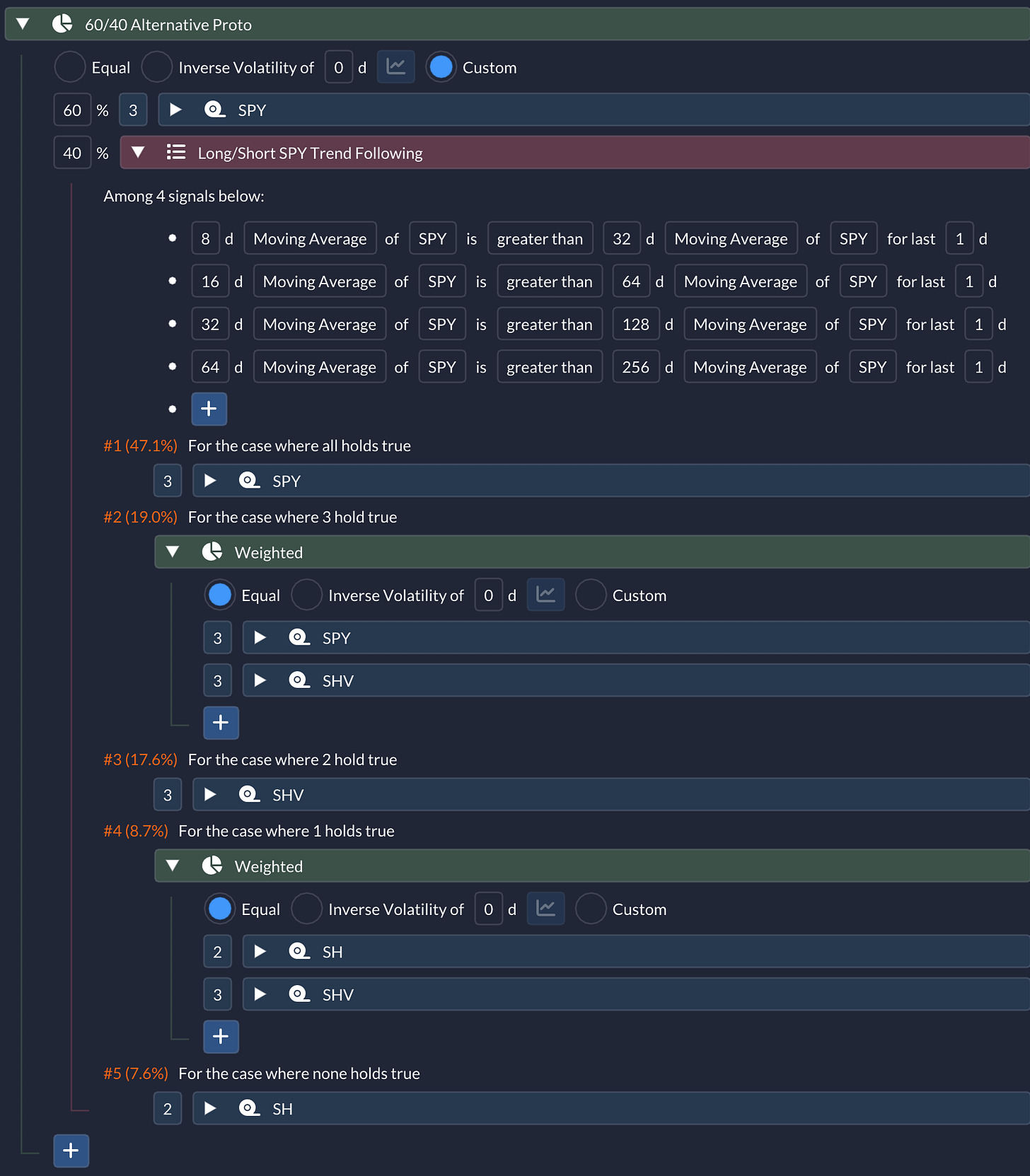This screenshot has height=1176, width=1030.
Task: Add a new signal with the plus button under the signals list
Action: click(209, 409)
